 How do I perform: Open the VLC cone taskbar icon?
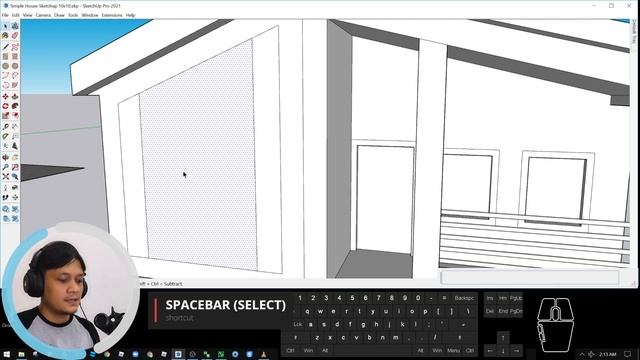tap(264, 354)
